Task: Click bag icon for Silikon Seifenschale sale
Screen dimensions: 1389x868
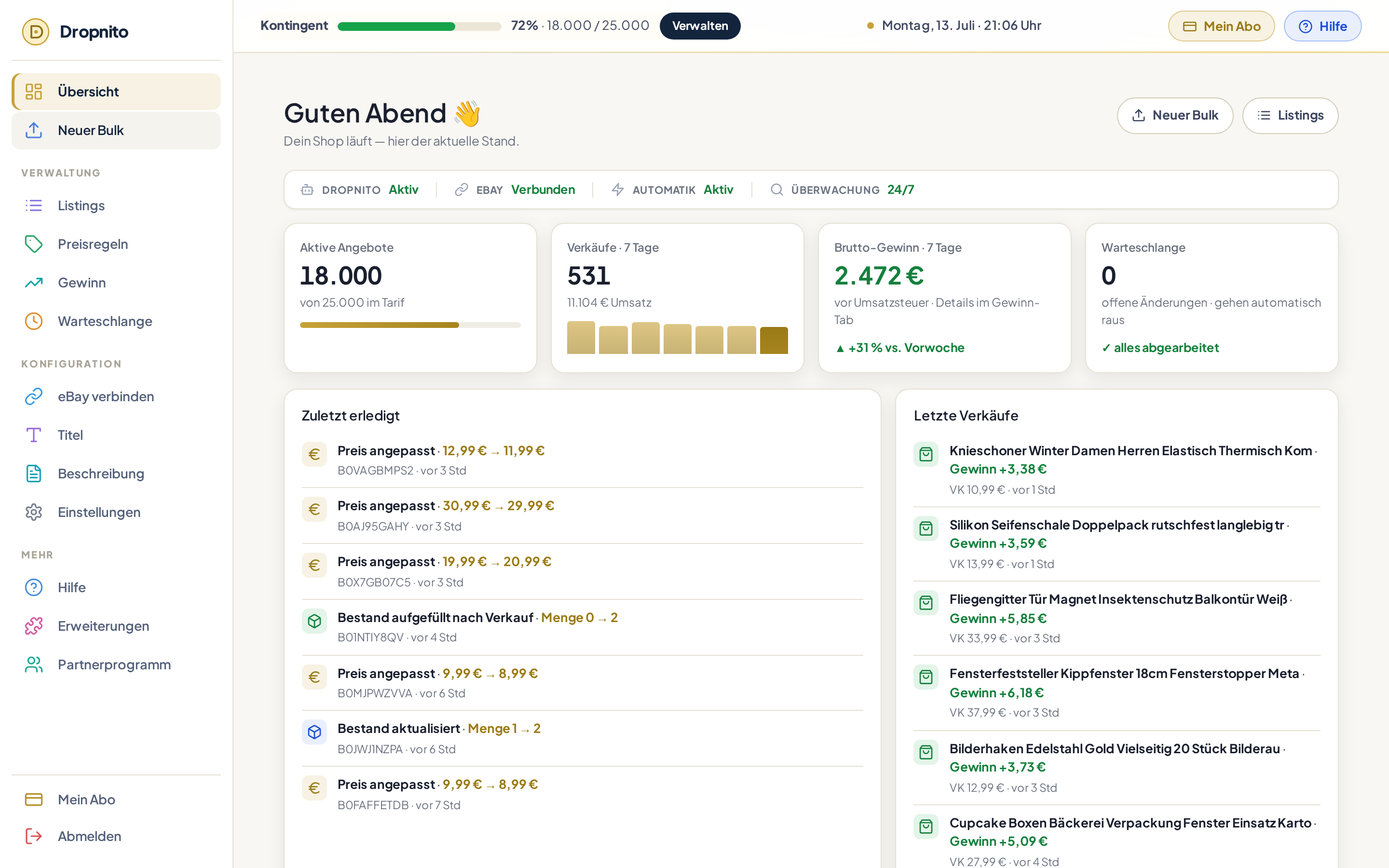Action: coord(926,528)
